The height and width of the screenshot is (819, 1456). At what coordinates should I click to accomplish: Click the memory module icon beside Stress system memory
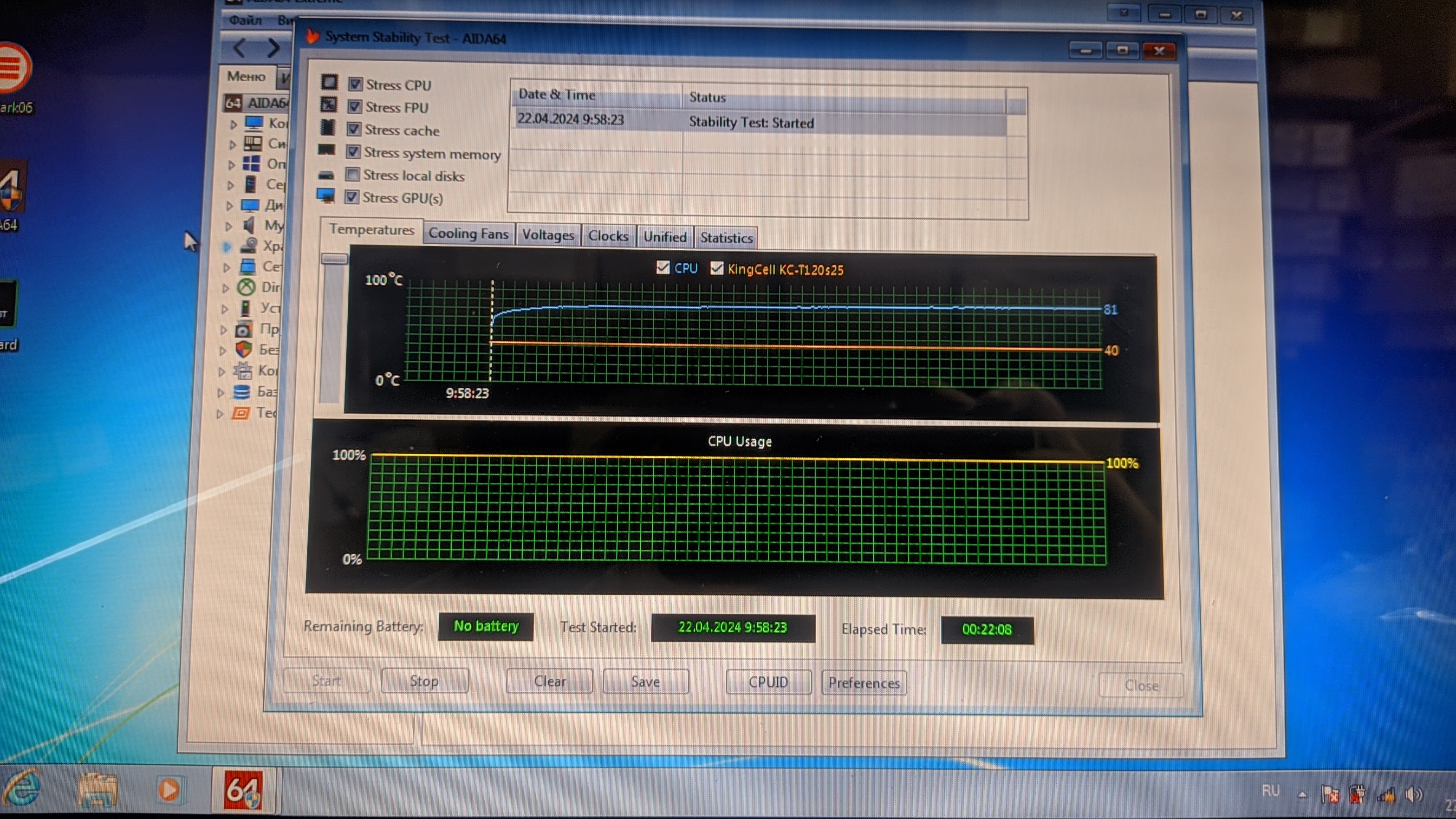click(327, 150)
